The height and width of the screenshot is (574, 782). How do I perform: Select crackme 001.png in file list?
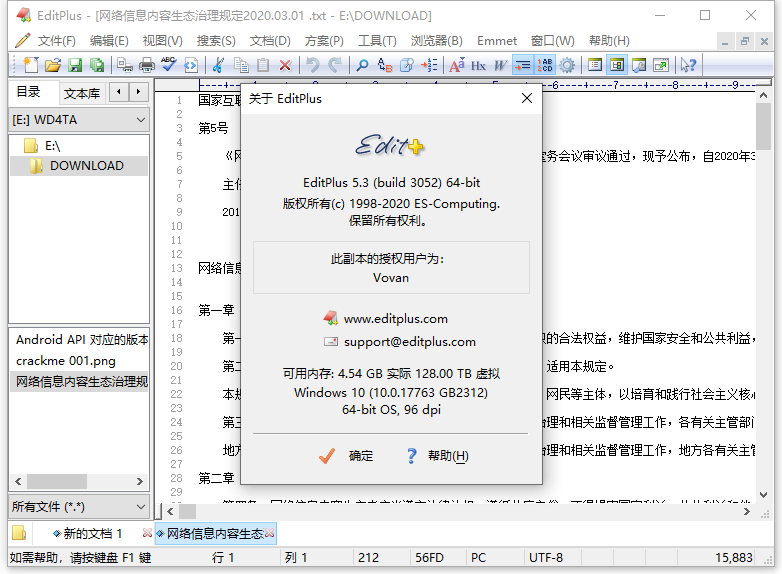click(x=66, y=361)
